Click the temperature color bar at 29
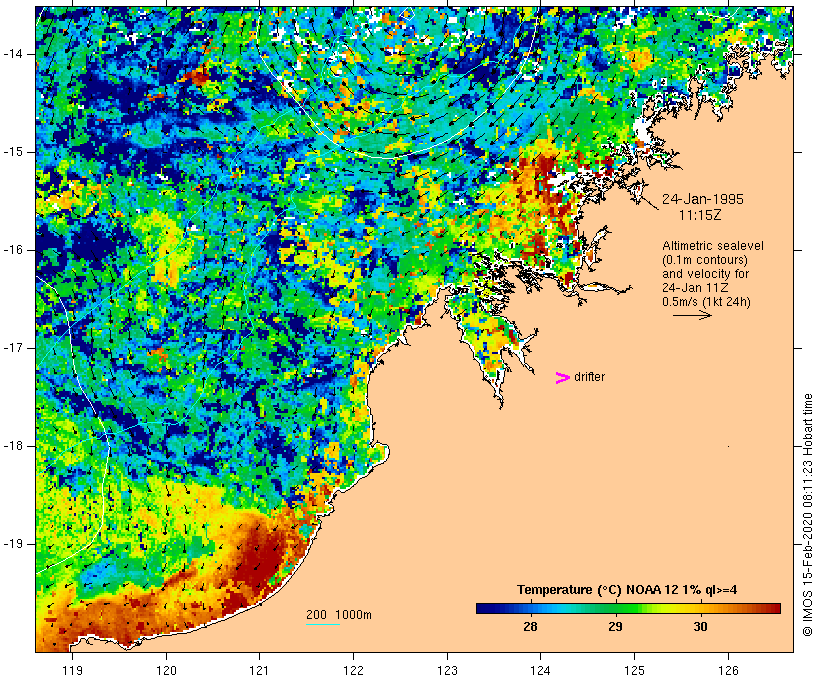Screen dimensions: 820x680 pyautogui.click(x=616, y=608)
